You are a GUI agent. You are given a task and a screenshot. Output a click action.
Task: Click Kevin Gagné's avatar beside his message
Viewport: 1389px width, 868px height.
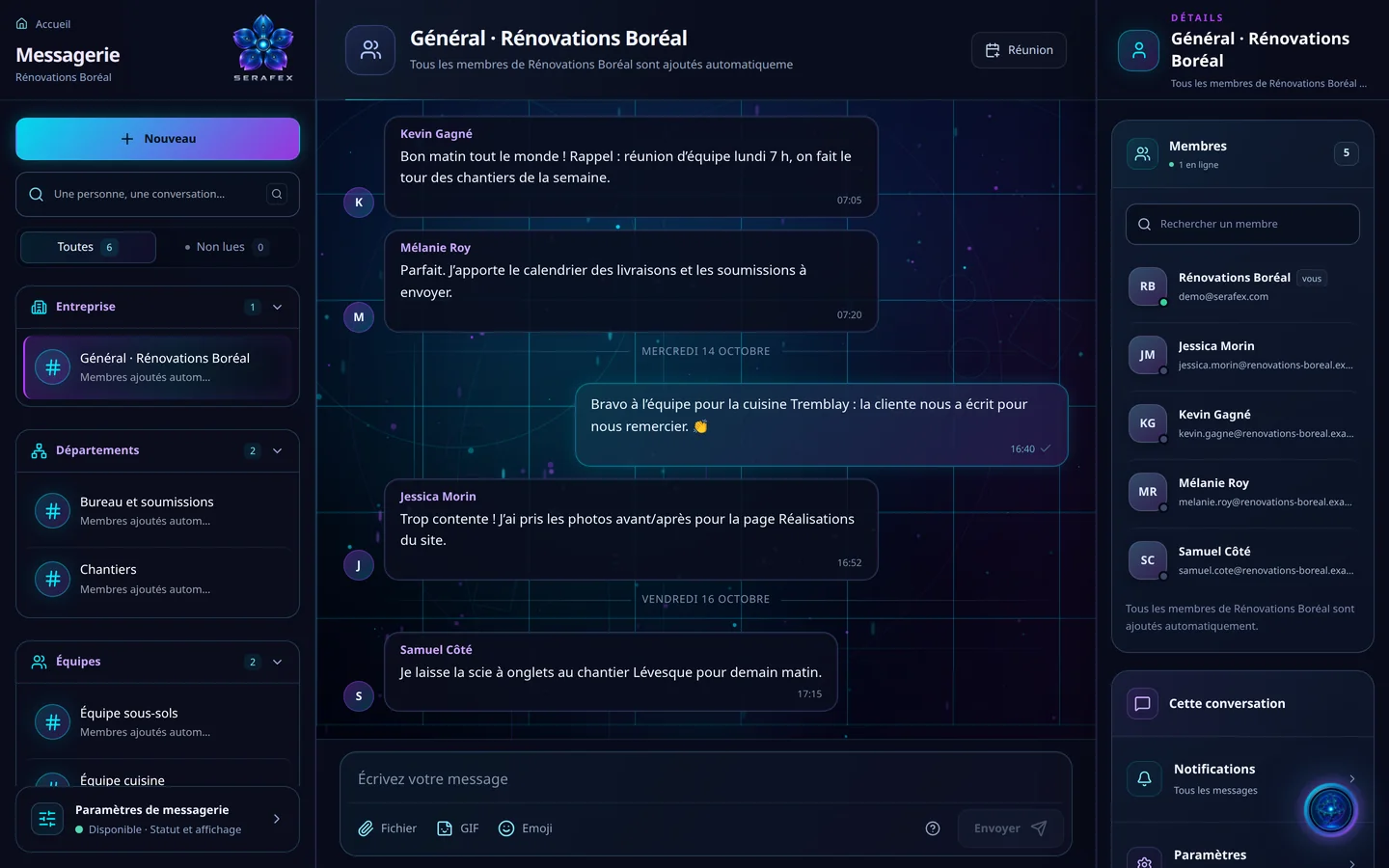(359, 203)
